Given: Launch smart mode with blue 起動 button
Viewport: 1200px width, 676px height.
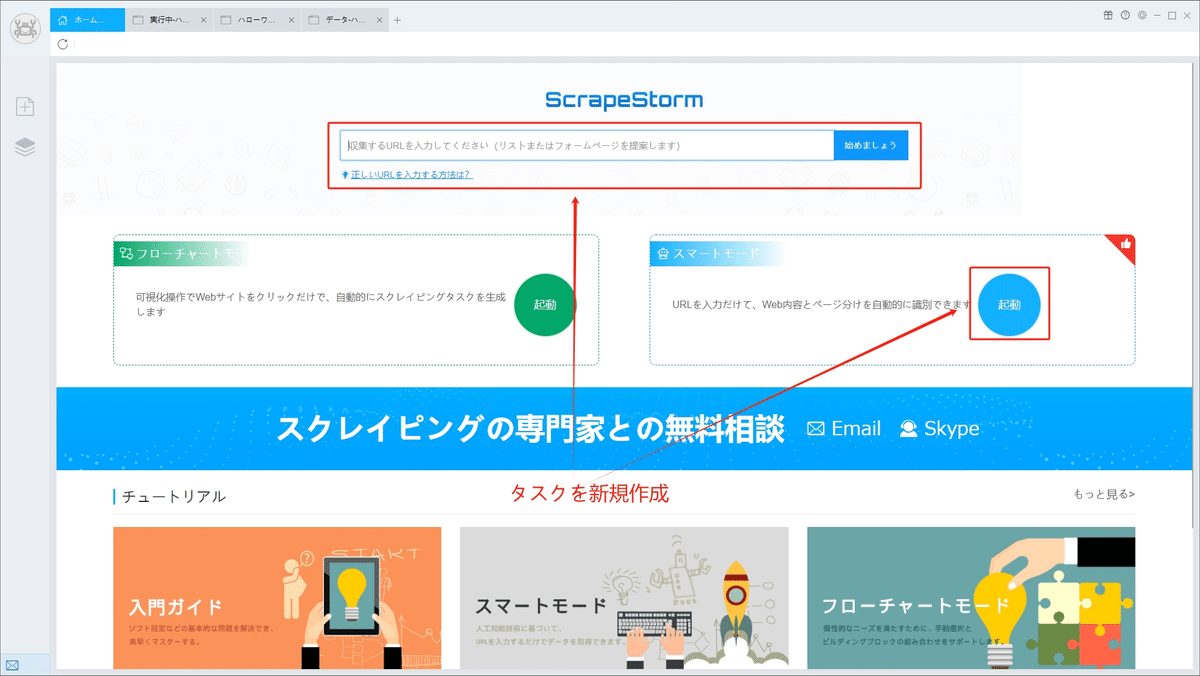Looking at the screenshot, I should (1009, 304).
